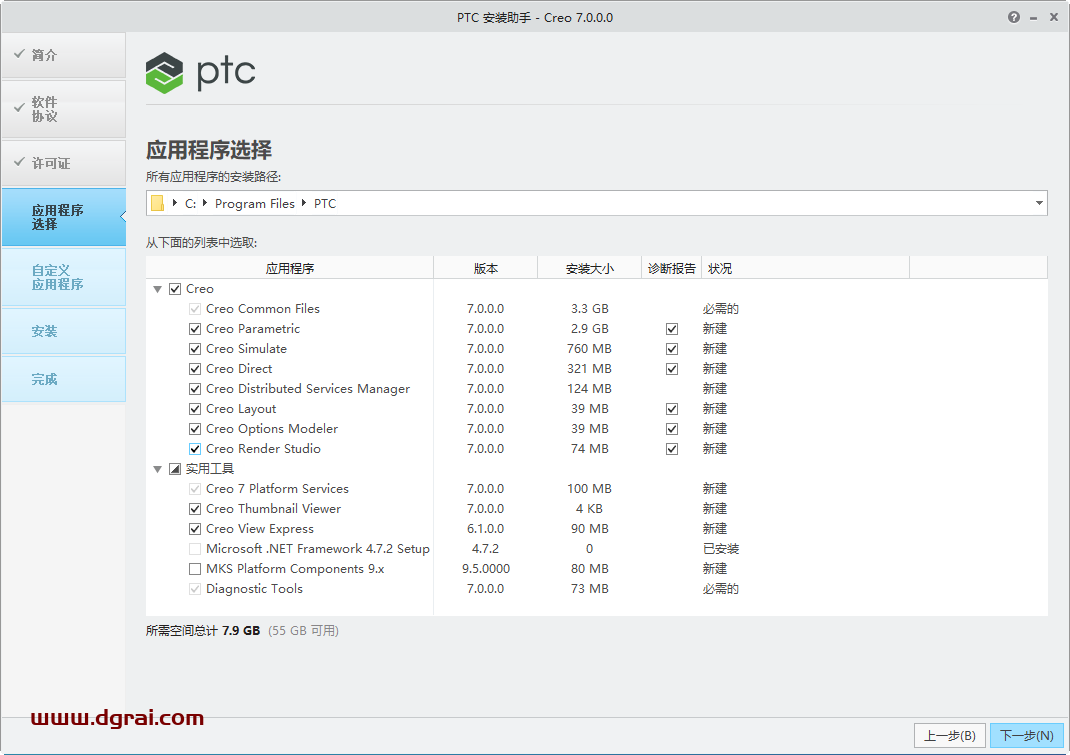Collapse the 实用工具 group tree arrow

158,469
